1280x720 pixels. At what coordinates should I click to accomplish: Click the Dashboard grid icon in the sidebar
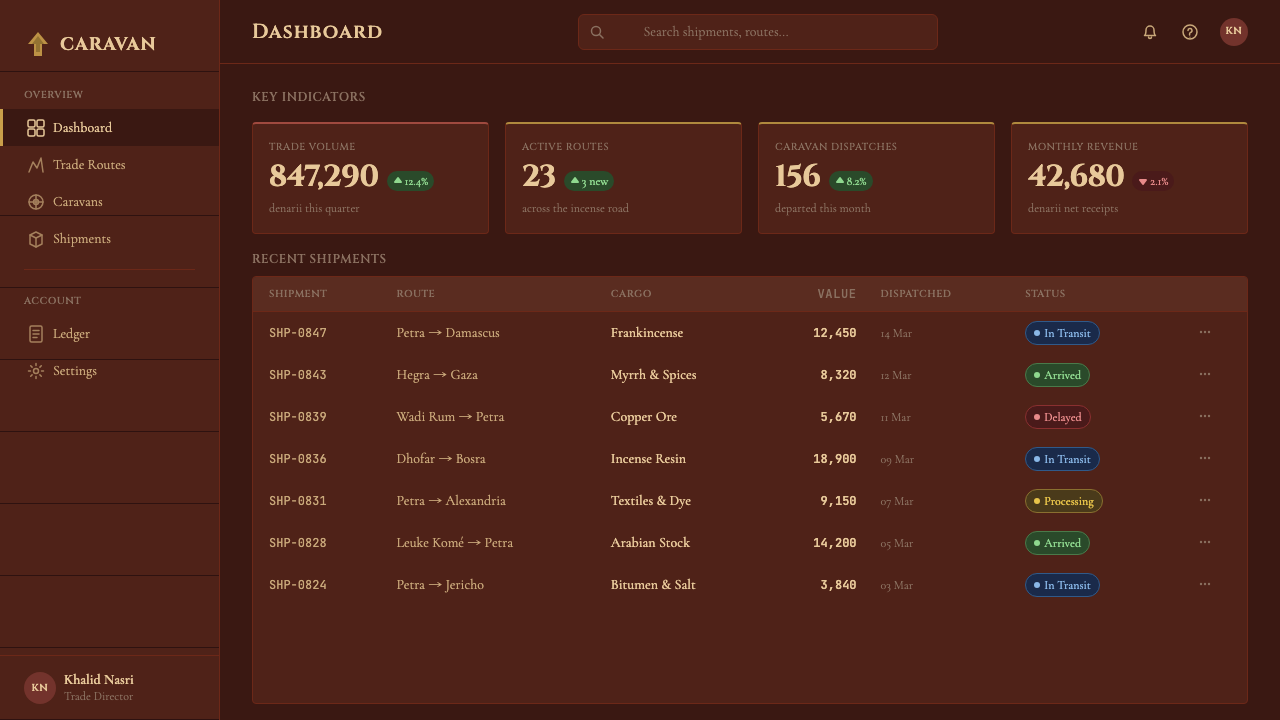[36, 128]
